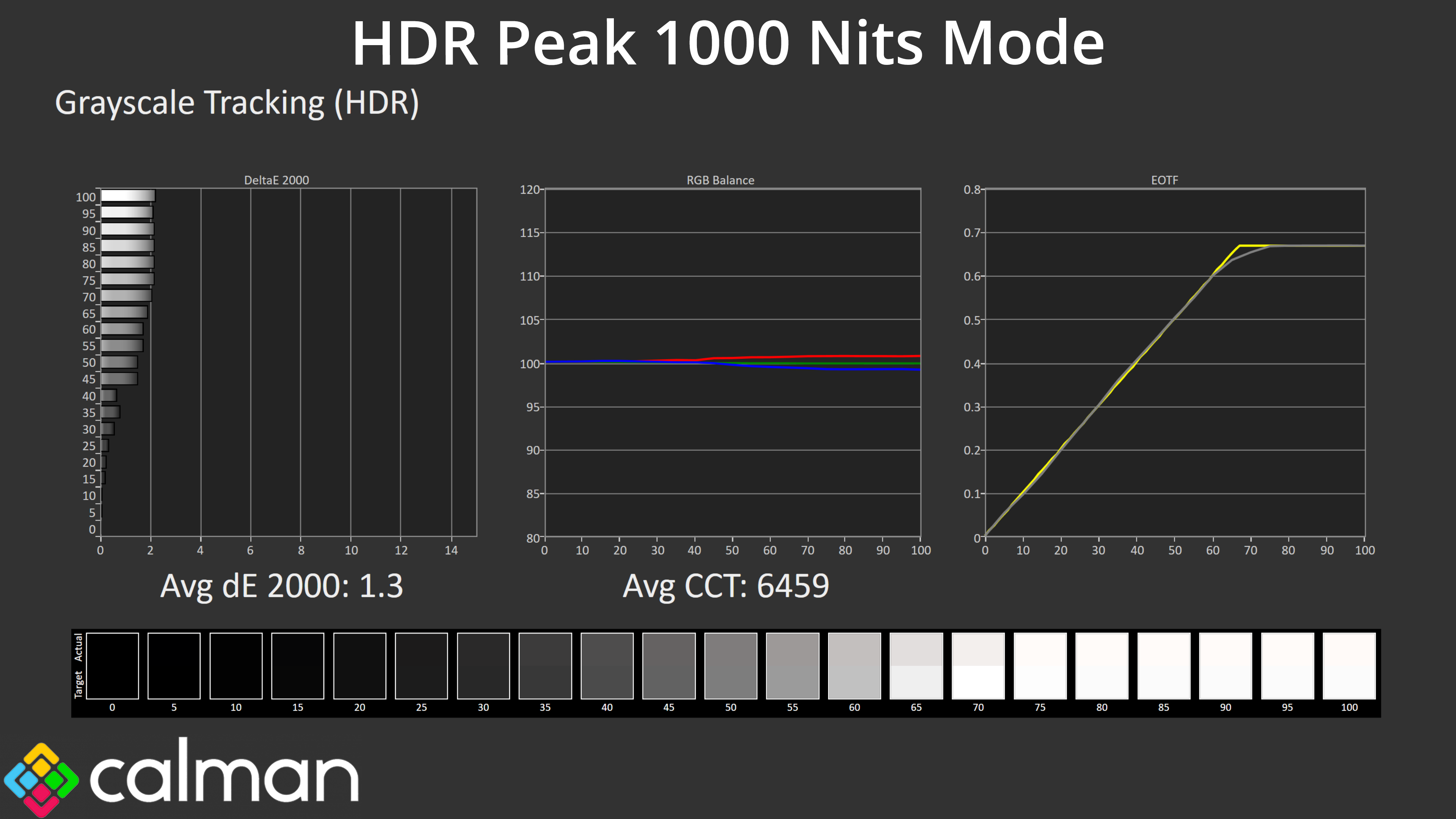
Task: Click the DeltaE bar for level 45
Action: coord(119,378)
